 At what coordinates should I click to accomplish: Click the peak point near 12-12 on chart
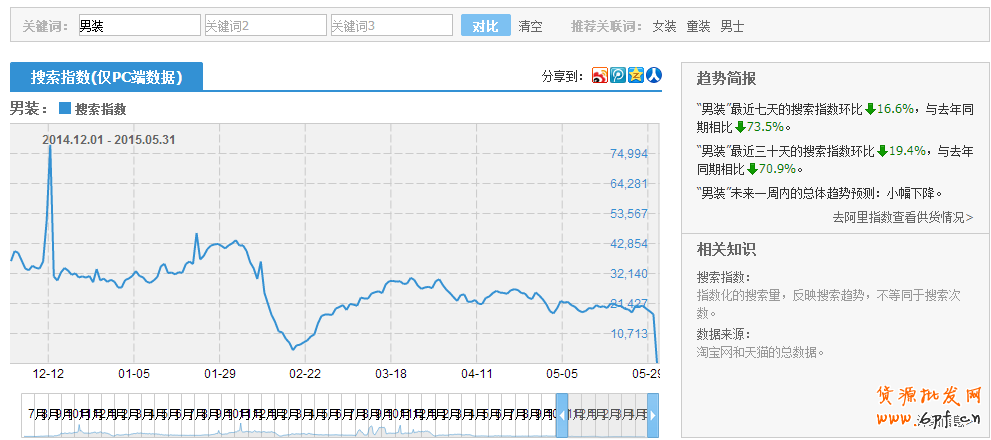50,147
